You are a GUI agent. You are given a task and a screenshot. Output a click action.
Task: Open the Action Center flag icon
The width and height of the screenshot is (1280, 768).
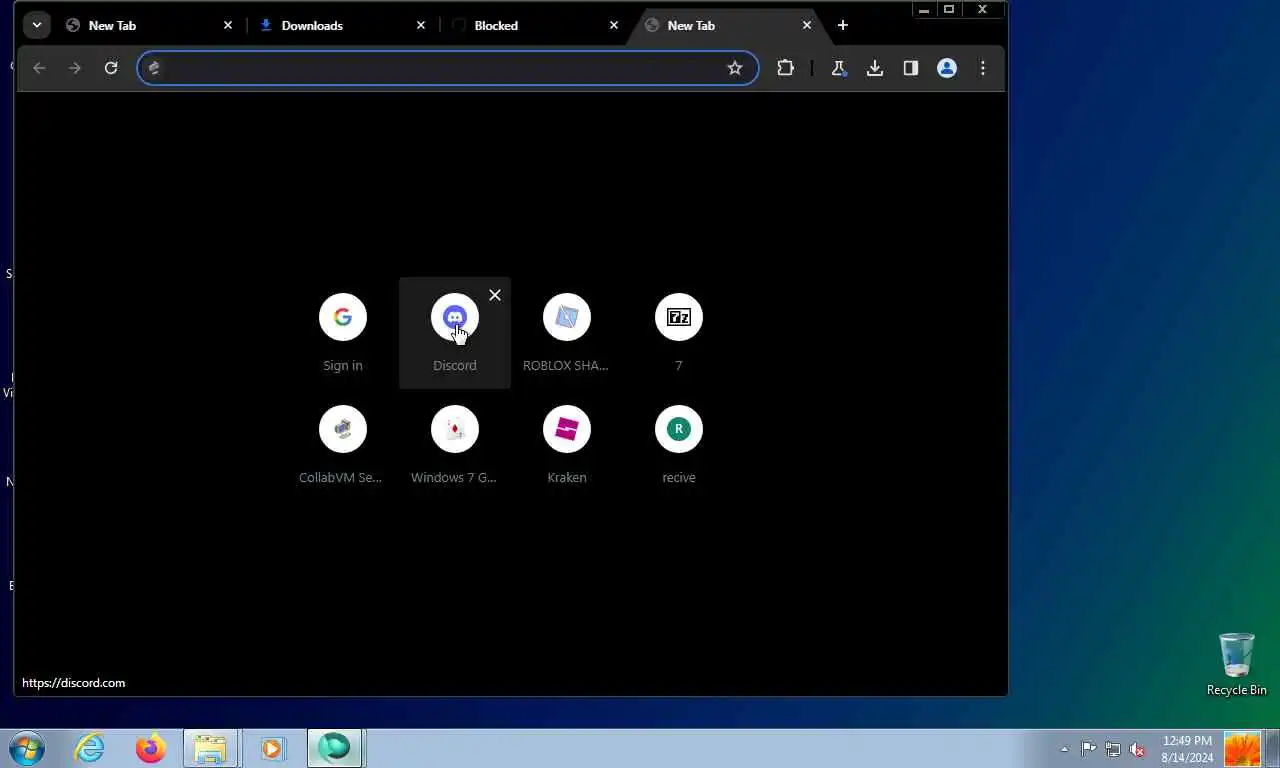coord(1088,749)
